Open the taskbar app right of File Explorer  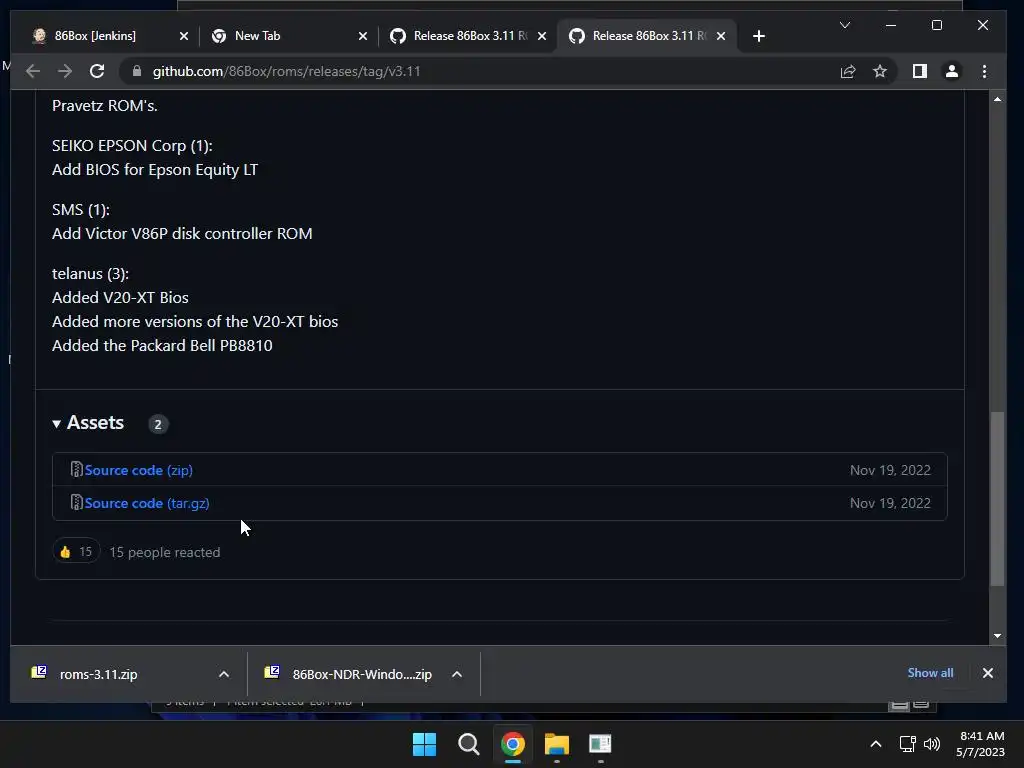[x=600, y=744]
